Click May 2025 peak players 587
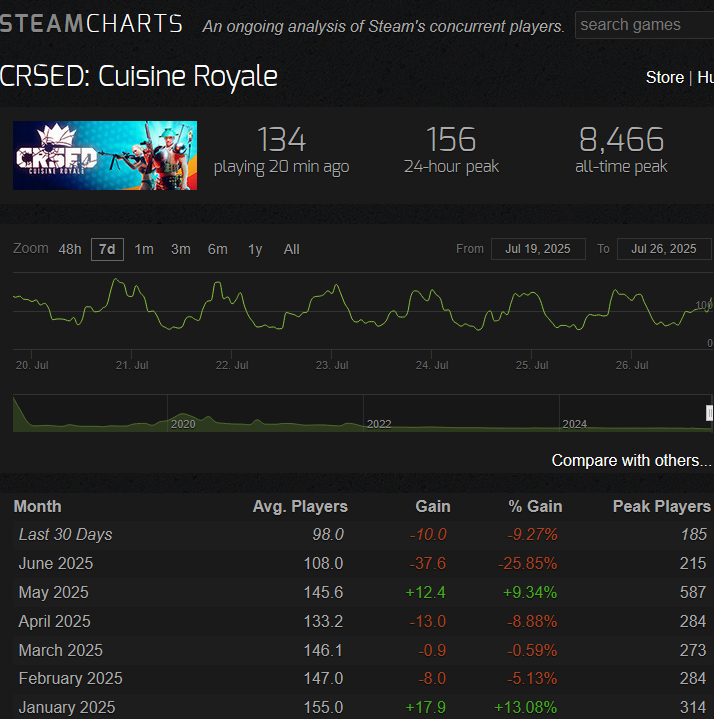The height and width of the screenshot is (719, 714). pos(693,592)
